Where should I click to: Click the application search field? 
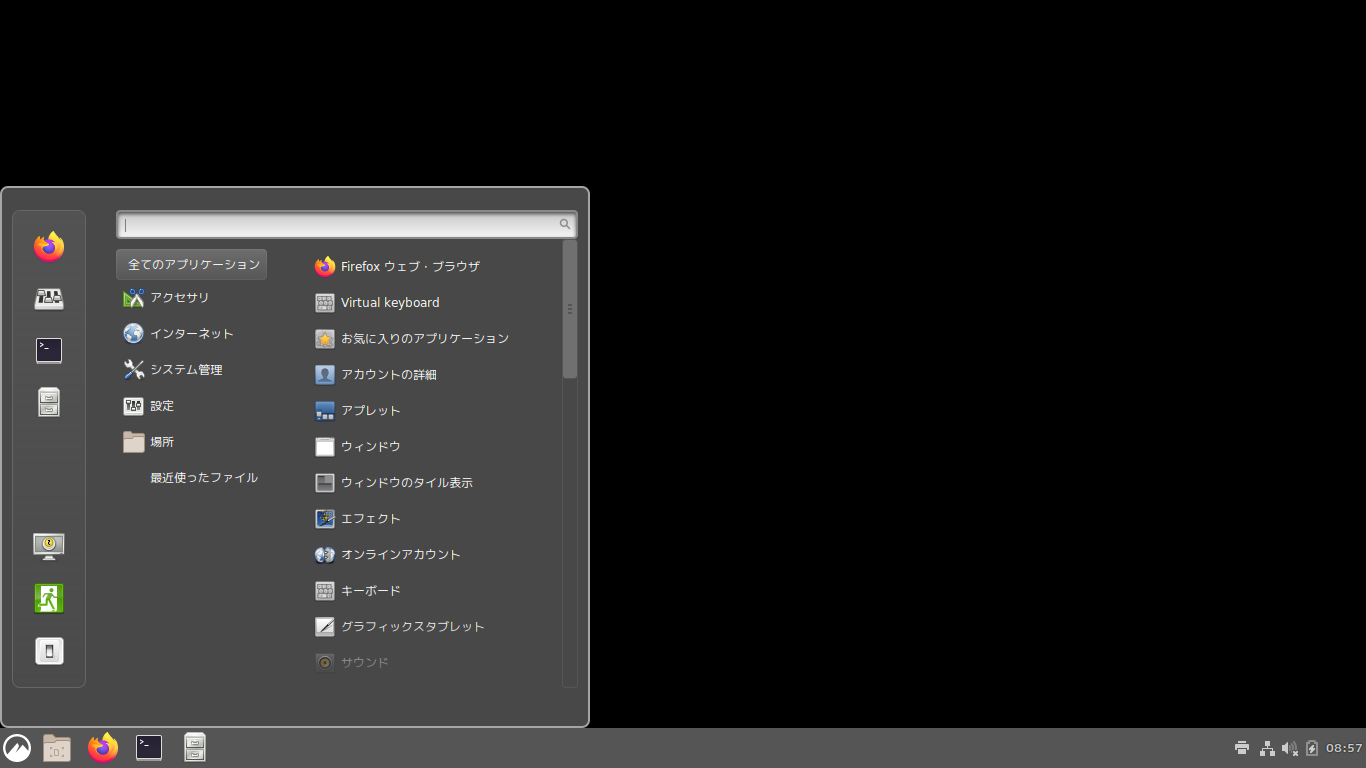tap(346, 225)
